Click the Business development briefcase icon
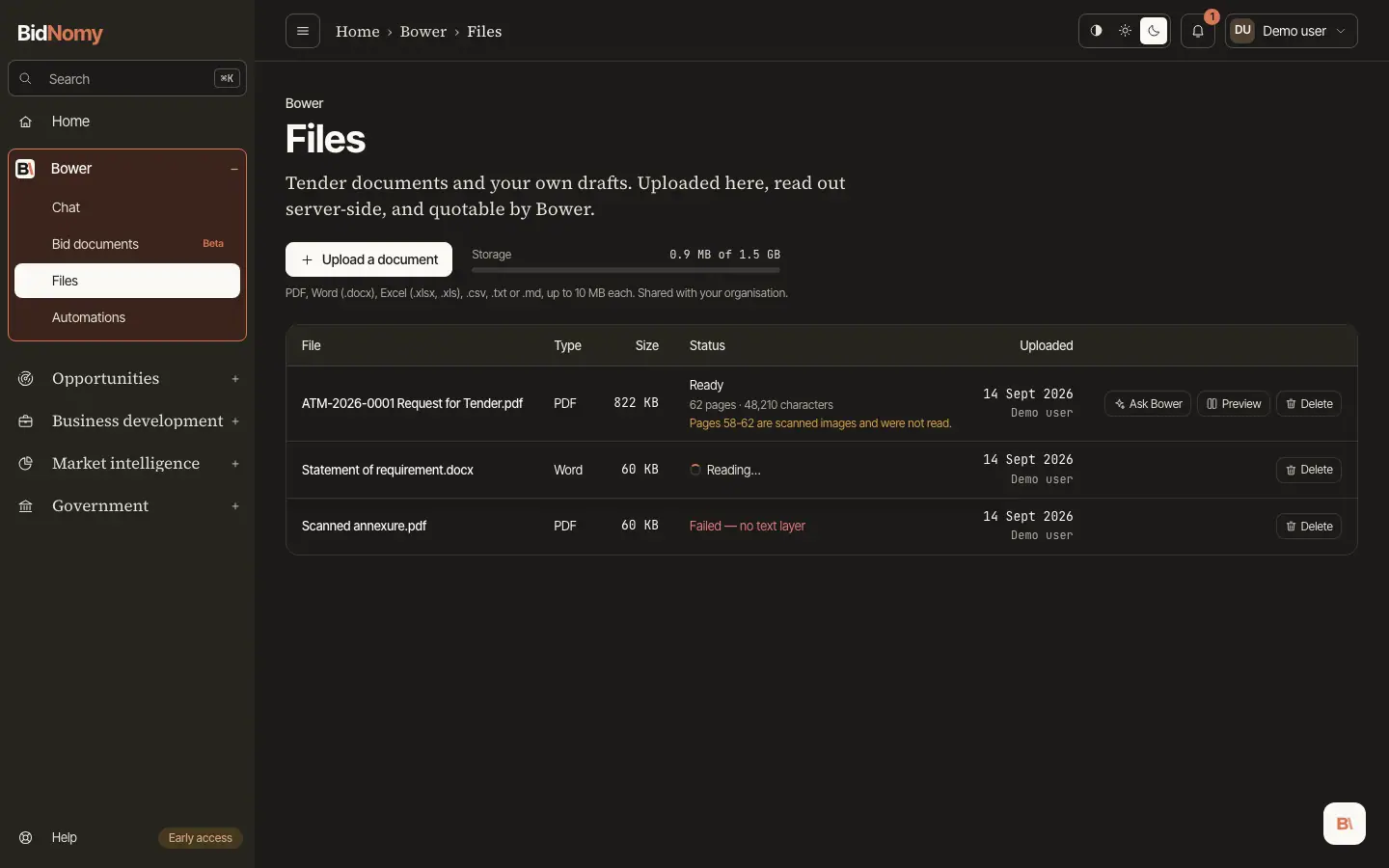Viewport: 1389px width, 868px height. coord(26,421)
